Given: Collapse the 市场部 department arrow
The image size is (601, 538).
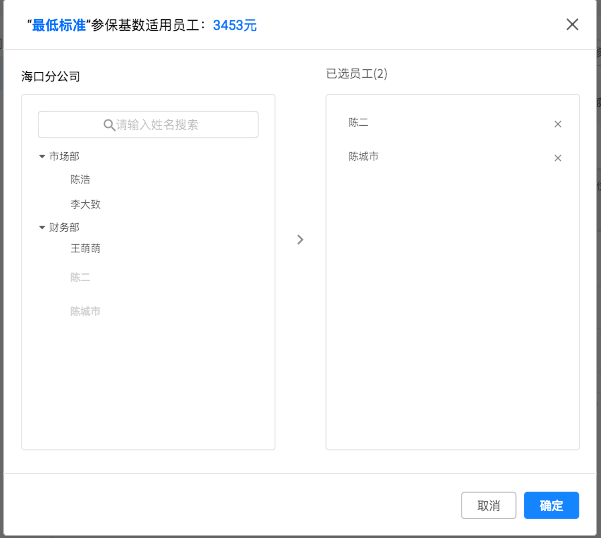Looking at the screenshot, I should (42, 157).
